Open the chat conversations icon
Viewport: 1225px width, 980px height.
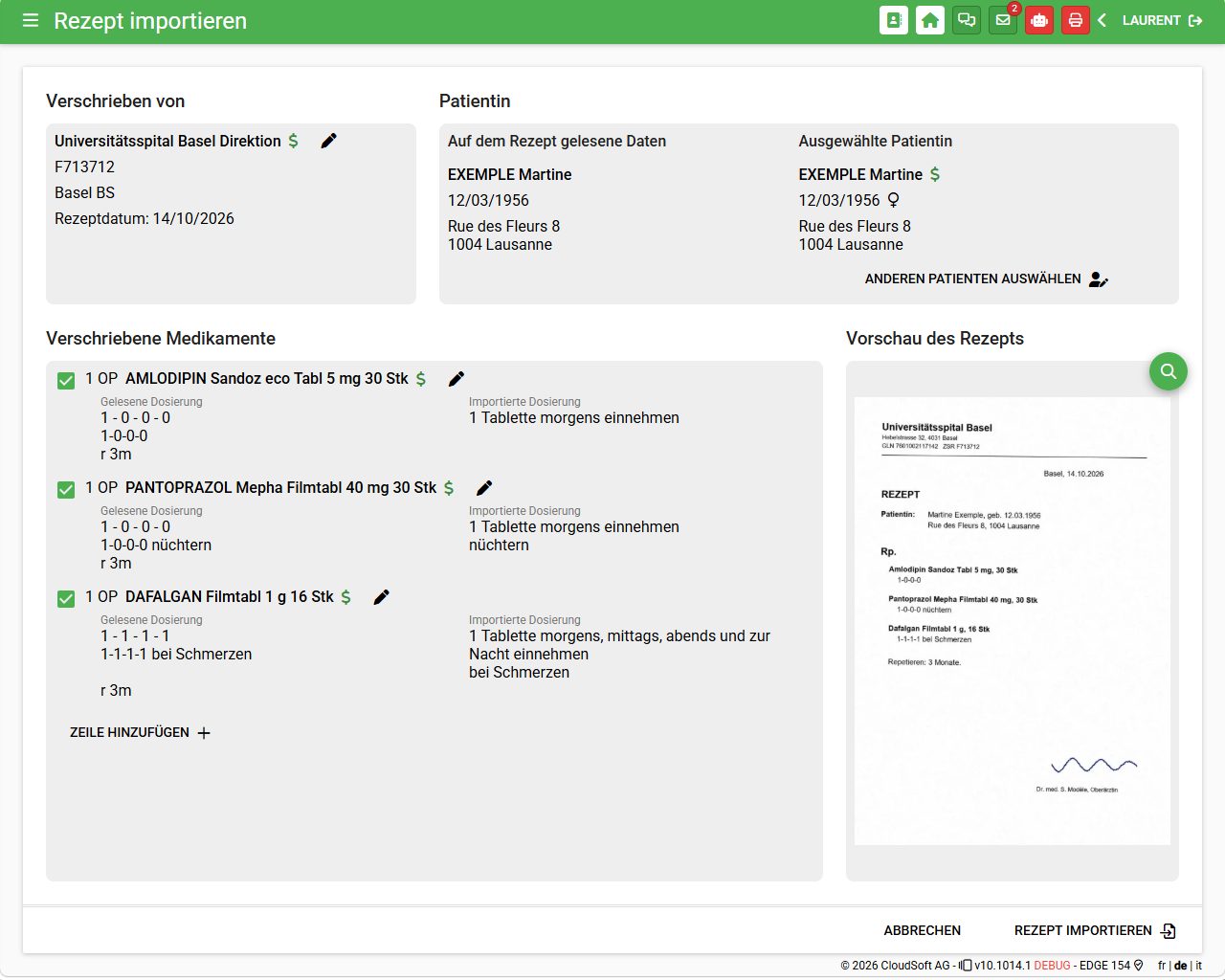(x=967, y=20)
